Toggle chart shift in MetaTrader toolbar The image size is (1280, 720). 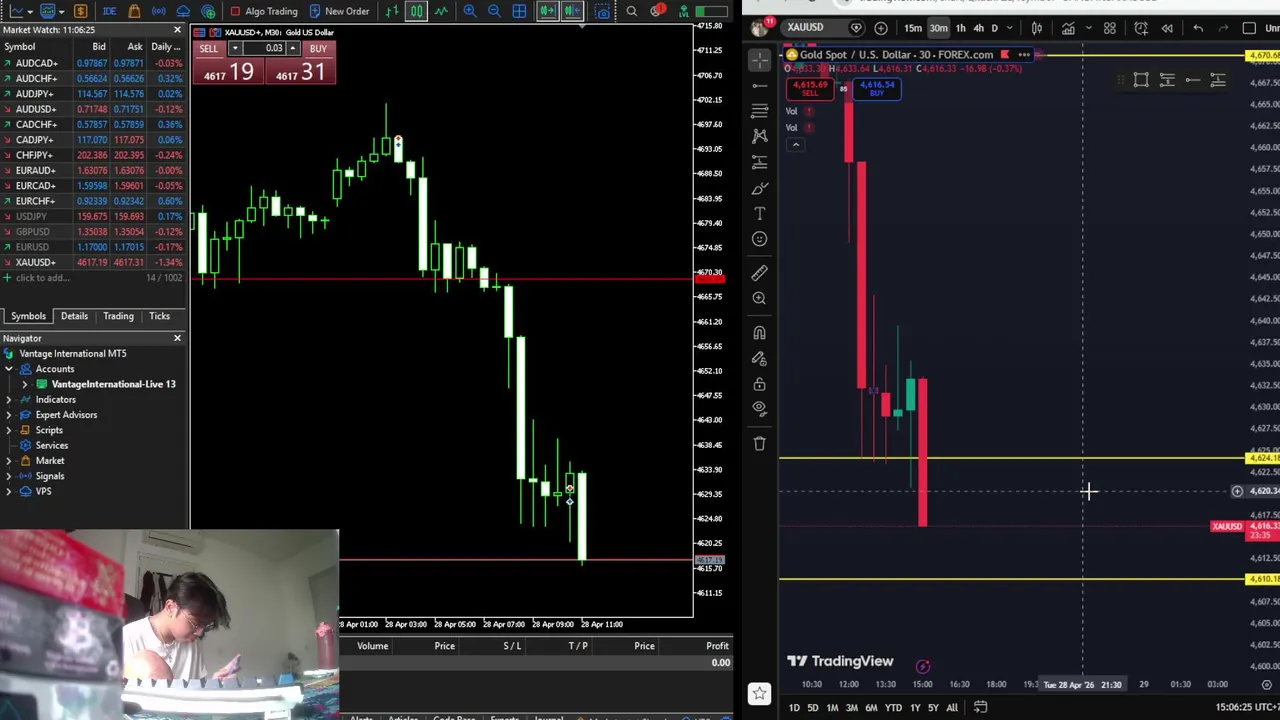pyautogui.click(x=572, y=11)
